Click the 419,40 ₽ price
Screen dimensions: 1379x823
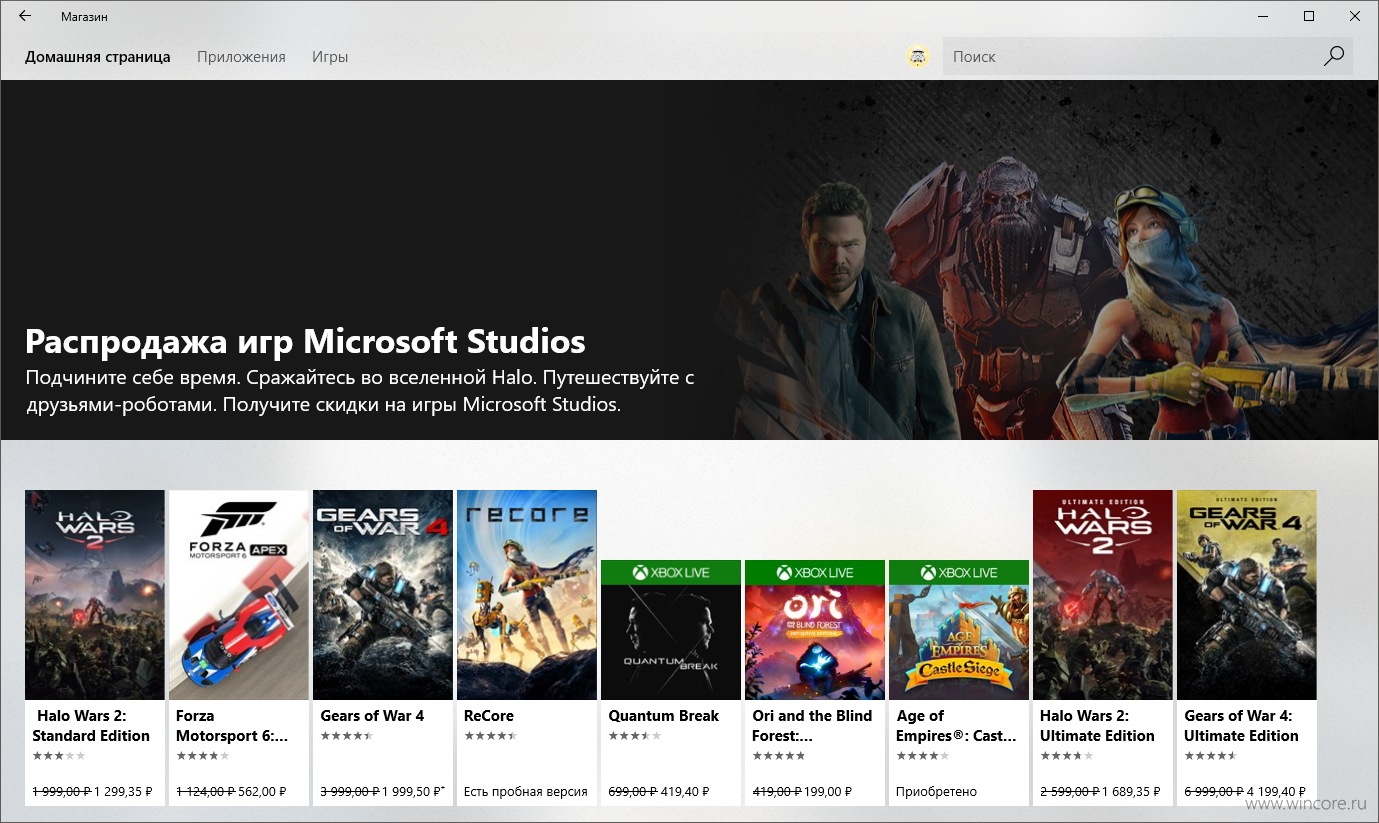pyautogui.click(x=685, y=791)
